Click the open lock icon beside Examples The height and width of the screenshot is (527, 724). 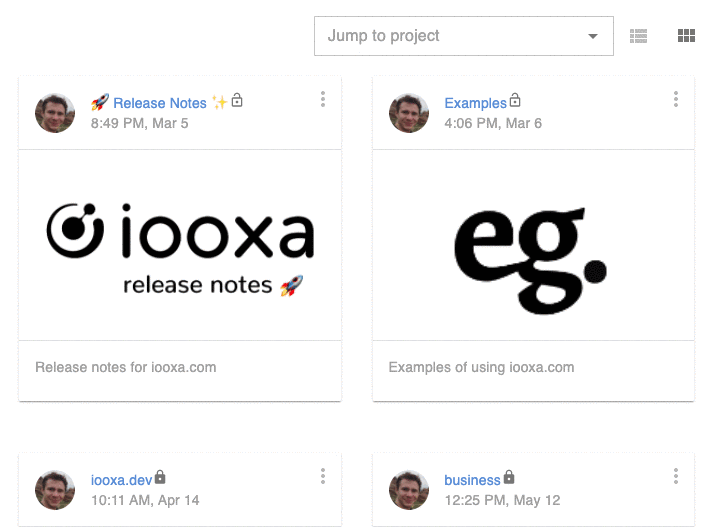(x=515, y=100)
